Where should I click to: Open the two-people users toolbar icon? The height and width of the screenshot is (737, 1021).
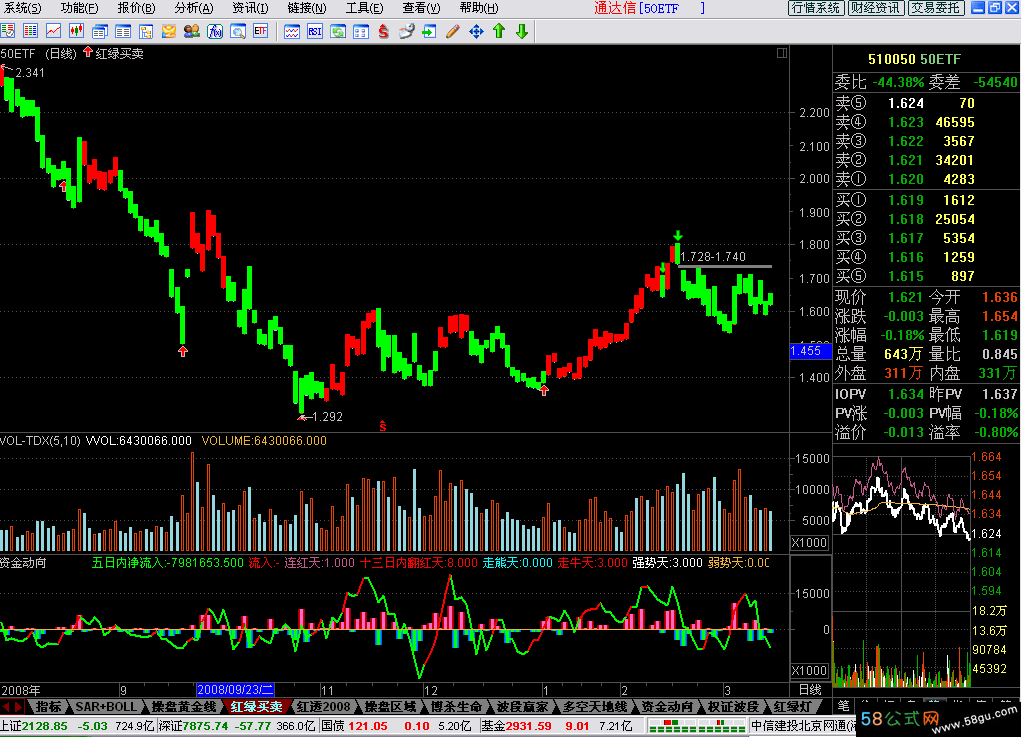pyautogui.click(x=191, y=31)
